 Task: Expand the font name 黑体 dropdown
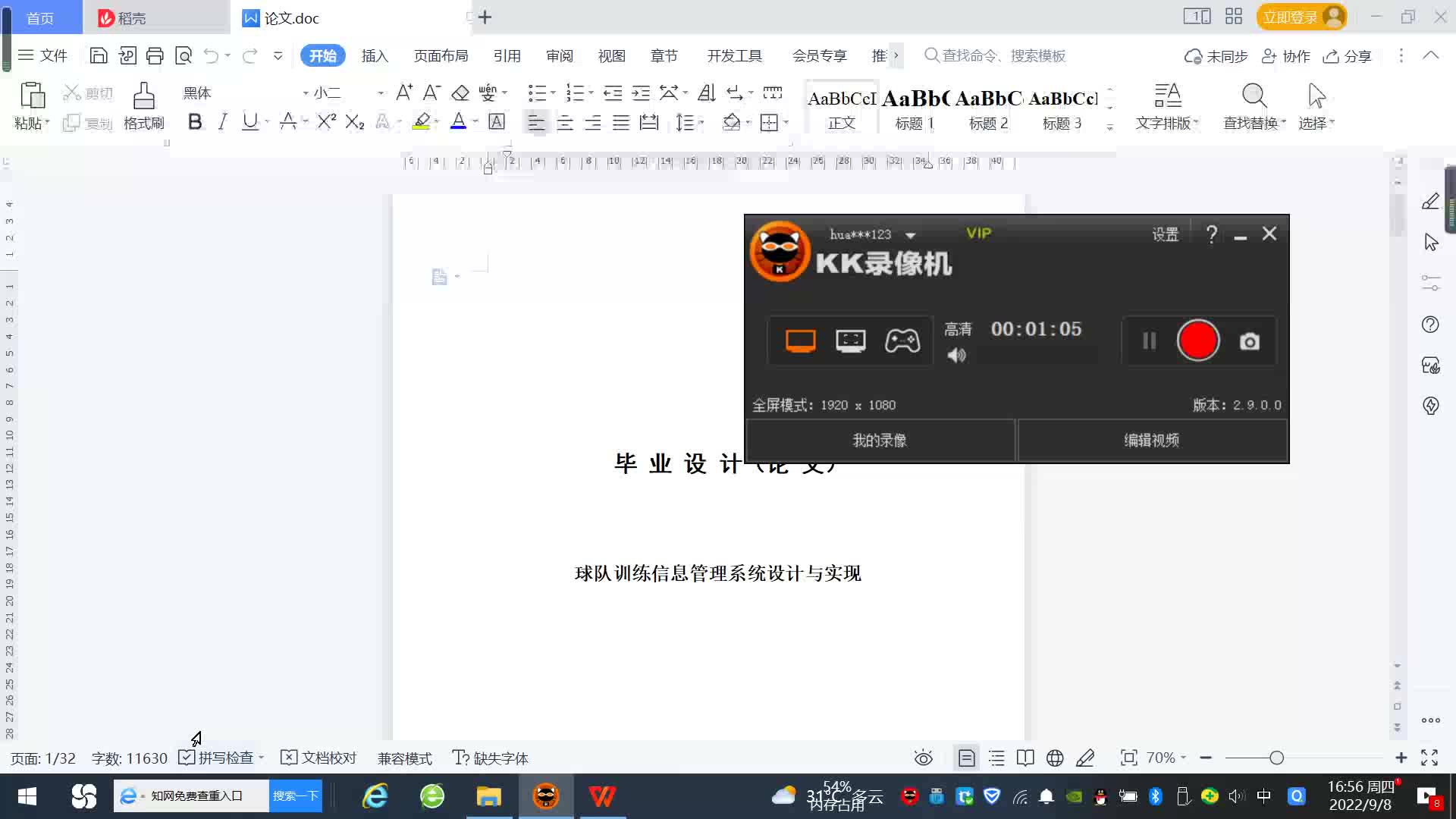click(305, 93)
